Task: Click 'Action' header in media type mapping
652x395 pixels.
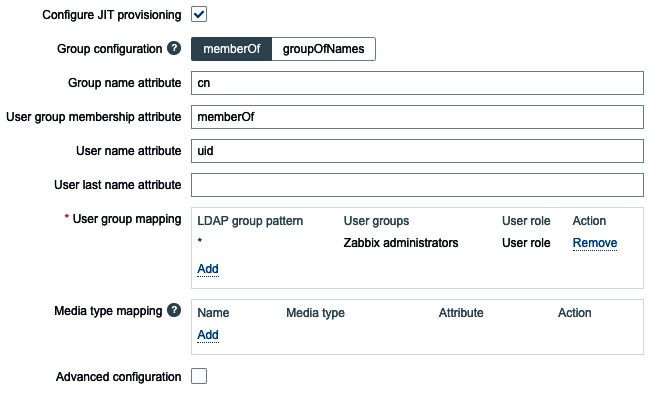Action: (x=574, y=313)
